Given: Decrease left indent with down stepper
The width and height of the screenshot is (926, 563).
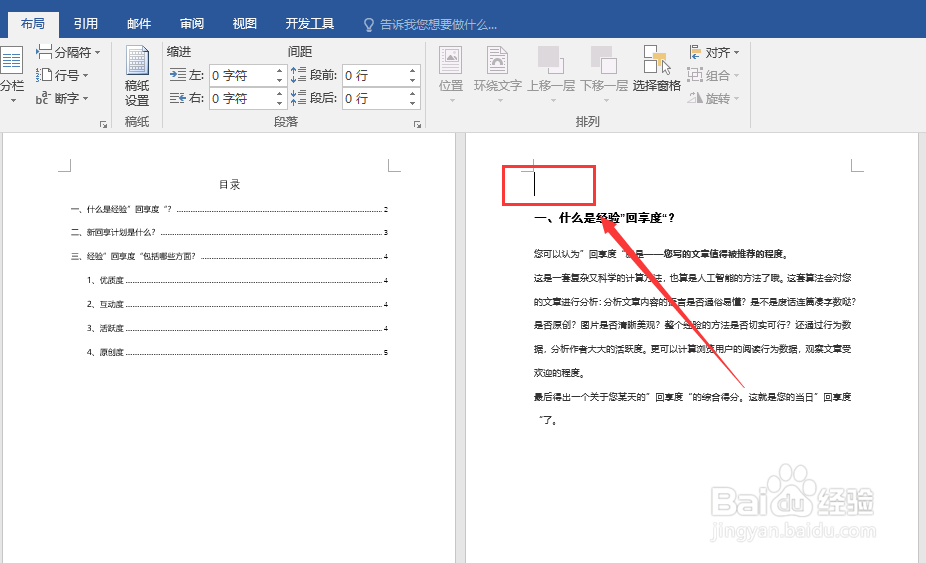Looking at the screenshot, I should (279, 80).
